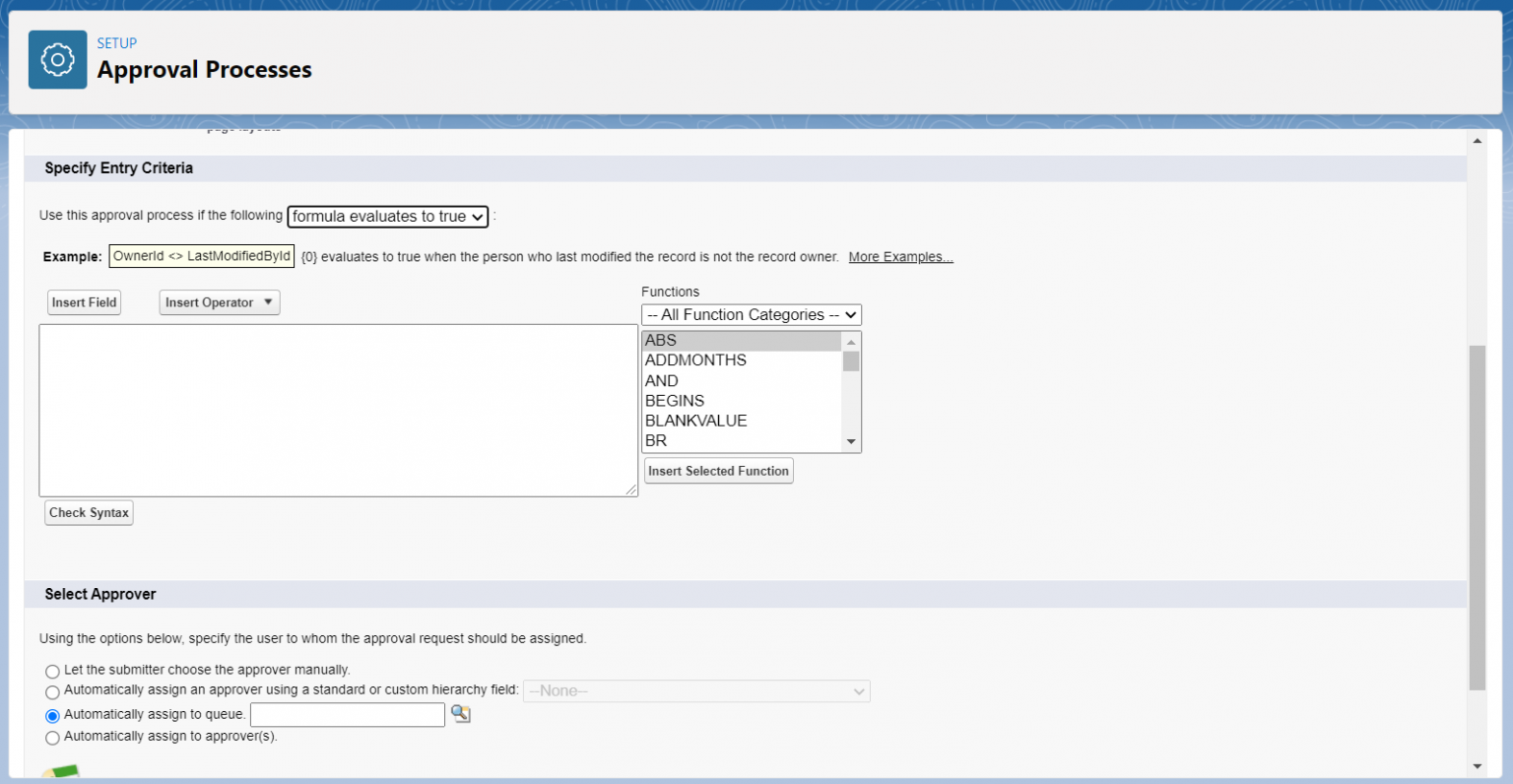This screenshot has width=1513, height=784.
Task: Click the functions list scroll-up arrow
Action: (x=851, y=342)
